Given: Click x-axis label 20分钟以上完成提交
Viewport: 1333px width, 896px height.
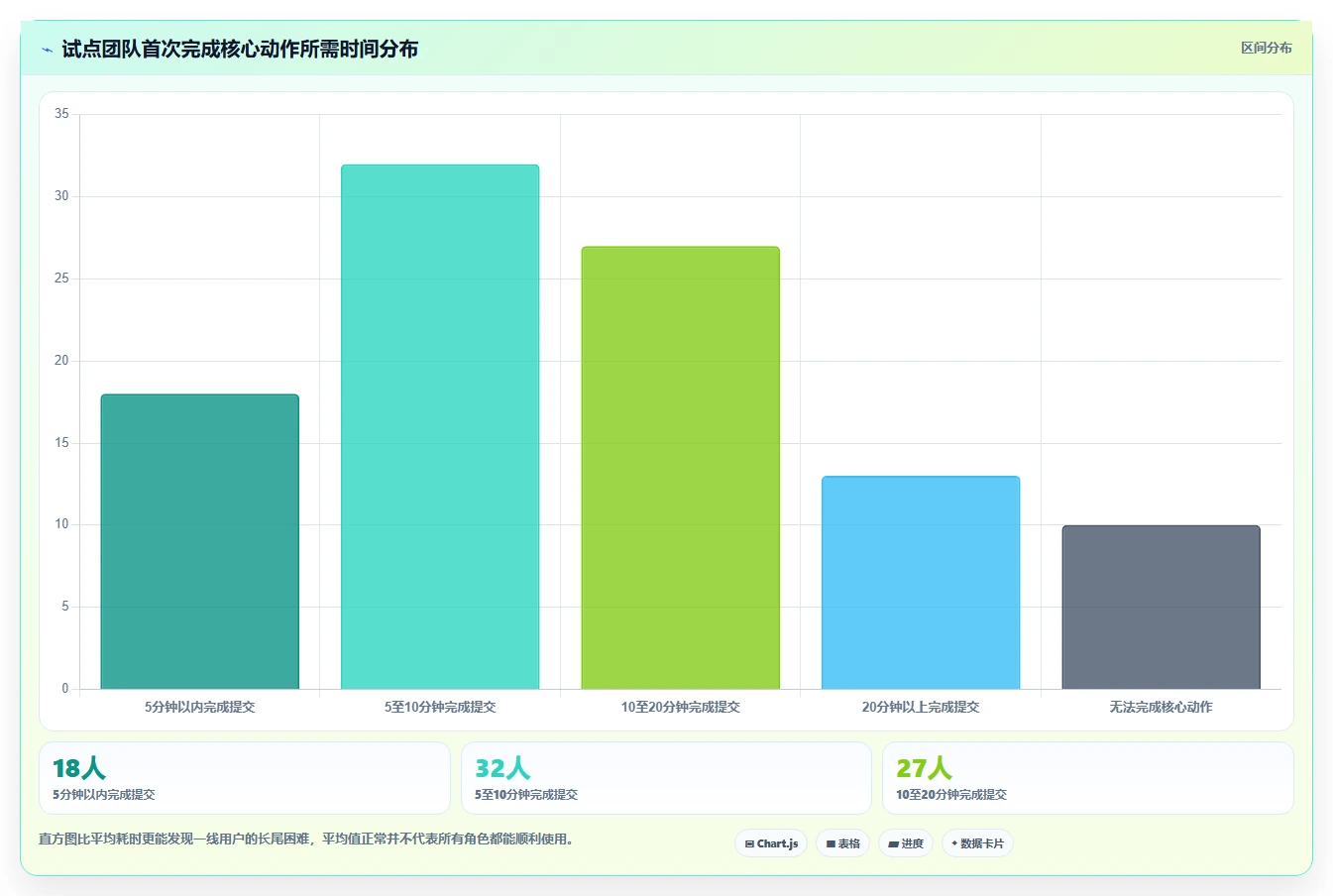Looking at the screenshot, I should tap(921, 707).
